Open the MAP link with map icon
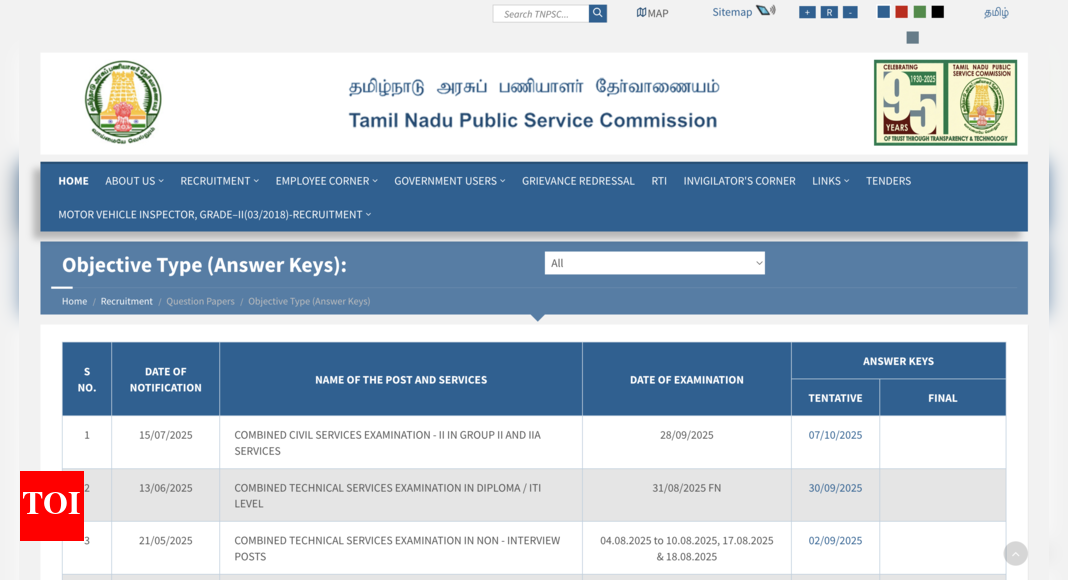This screenshot has width=1068, height=580. point(652,13)
